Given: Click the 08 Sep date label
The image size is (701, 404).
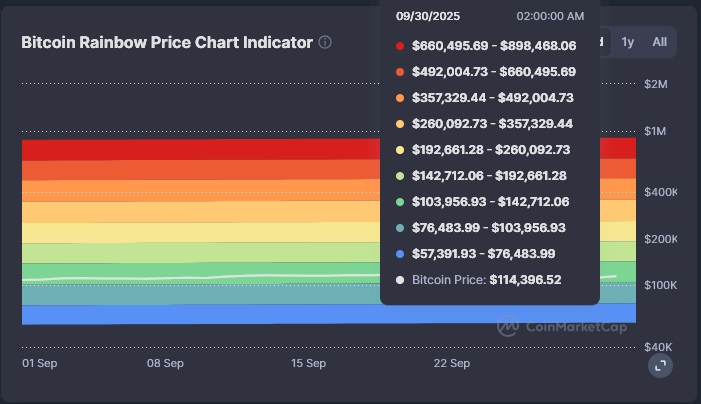Looking at the screenshot, I should click(x=165, y=363).
